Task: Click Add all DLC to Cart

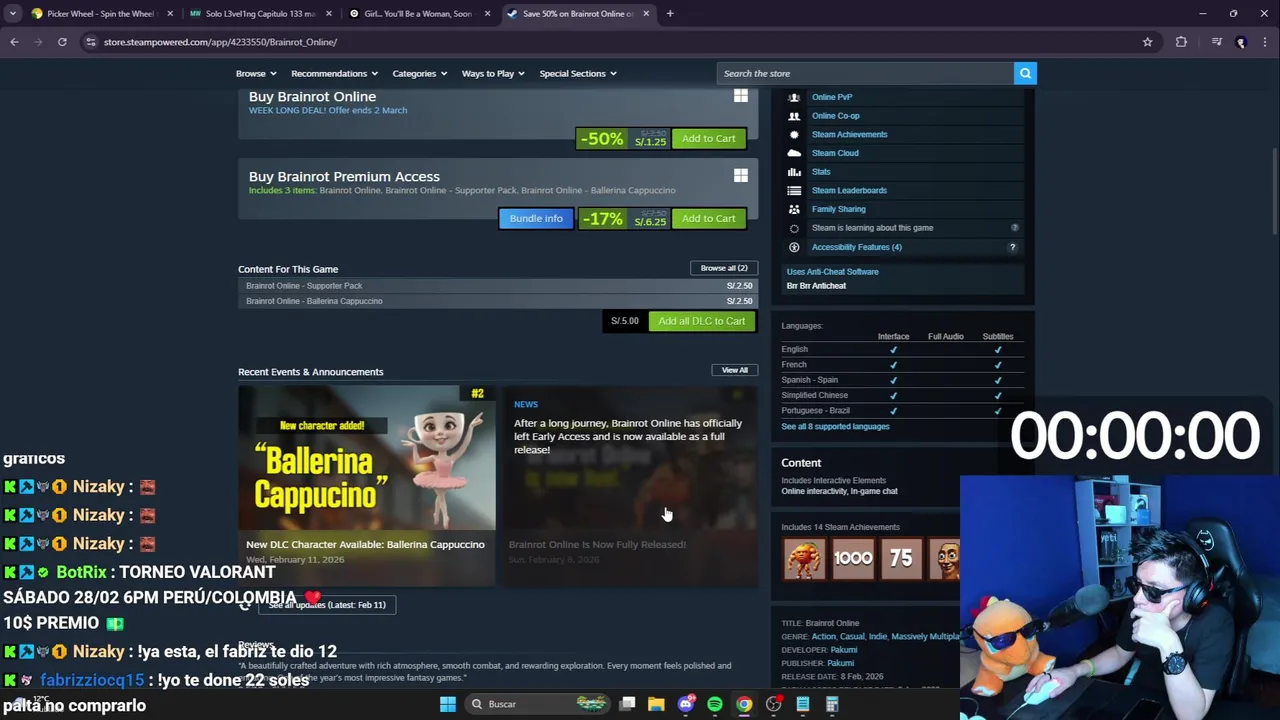Action: [x=701, y=321]
